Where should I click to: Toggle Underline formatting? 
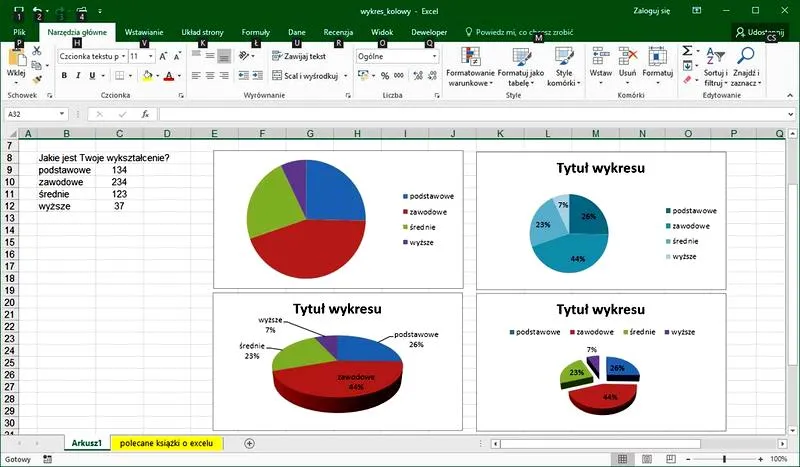(x=92, y=76)
